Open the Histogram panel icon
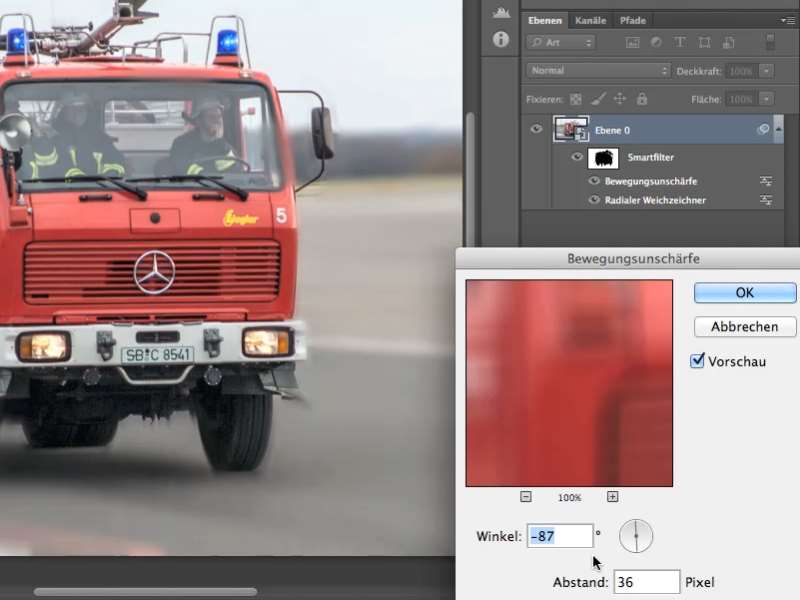Screen dimensions: 800x600 click(501, 13)
